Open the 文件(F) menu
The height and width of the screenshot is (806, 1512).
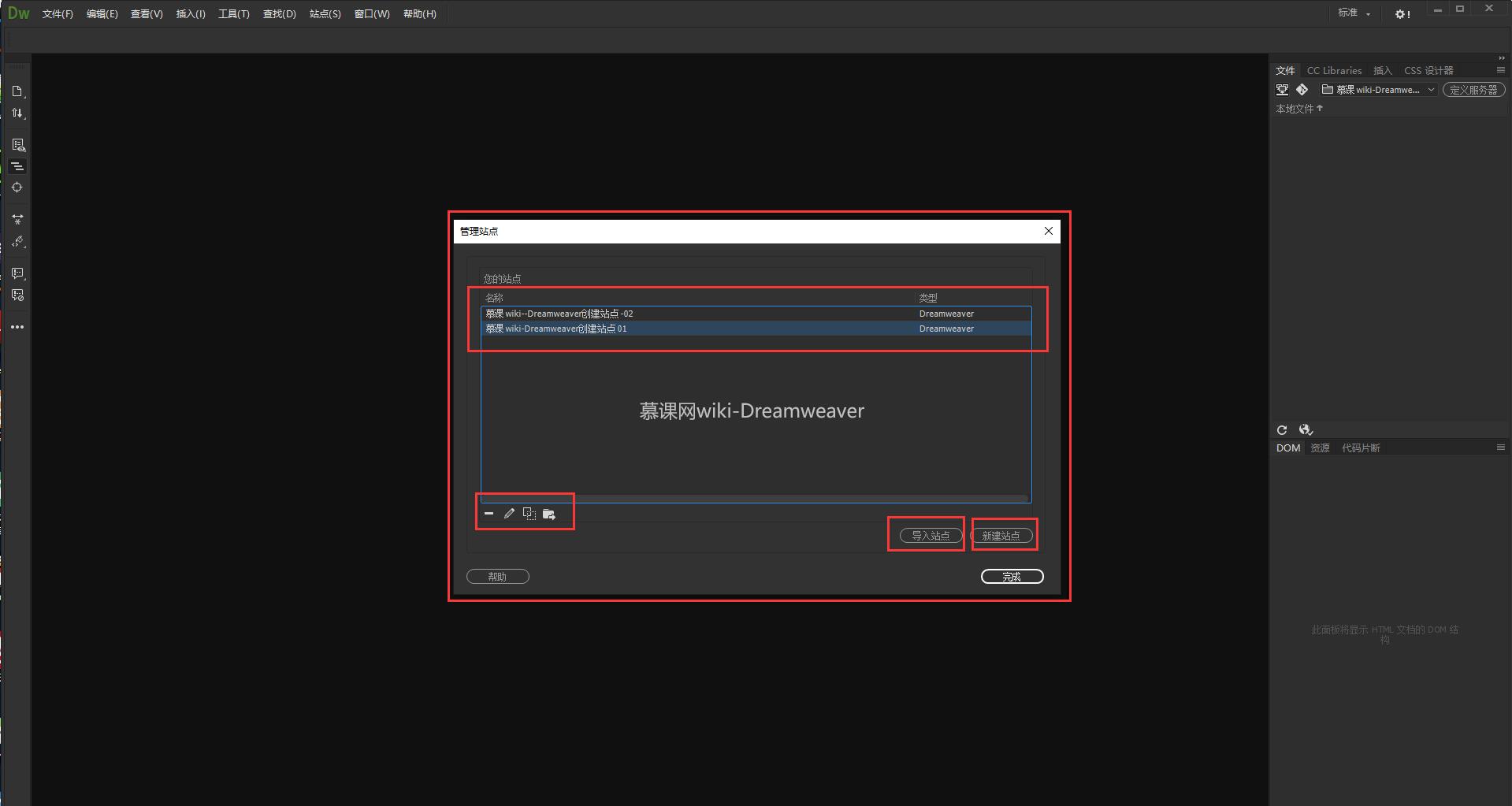pos(58,14)
